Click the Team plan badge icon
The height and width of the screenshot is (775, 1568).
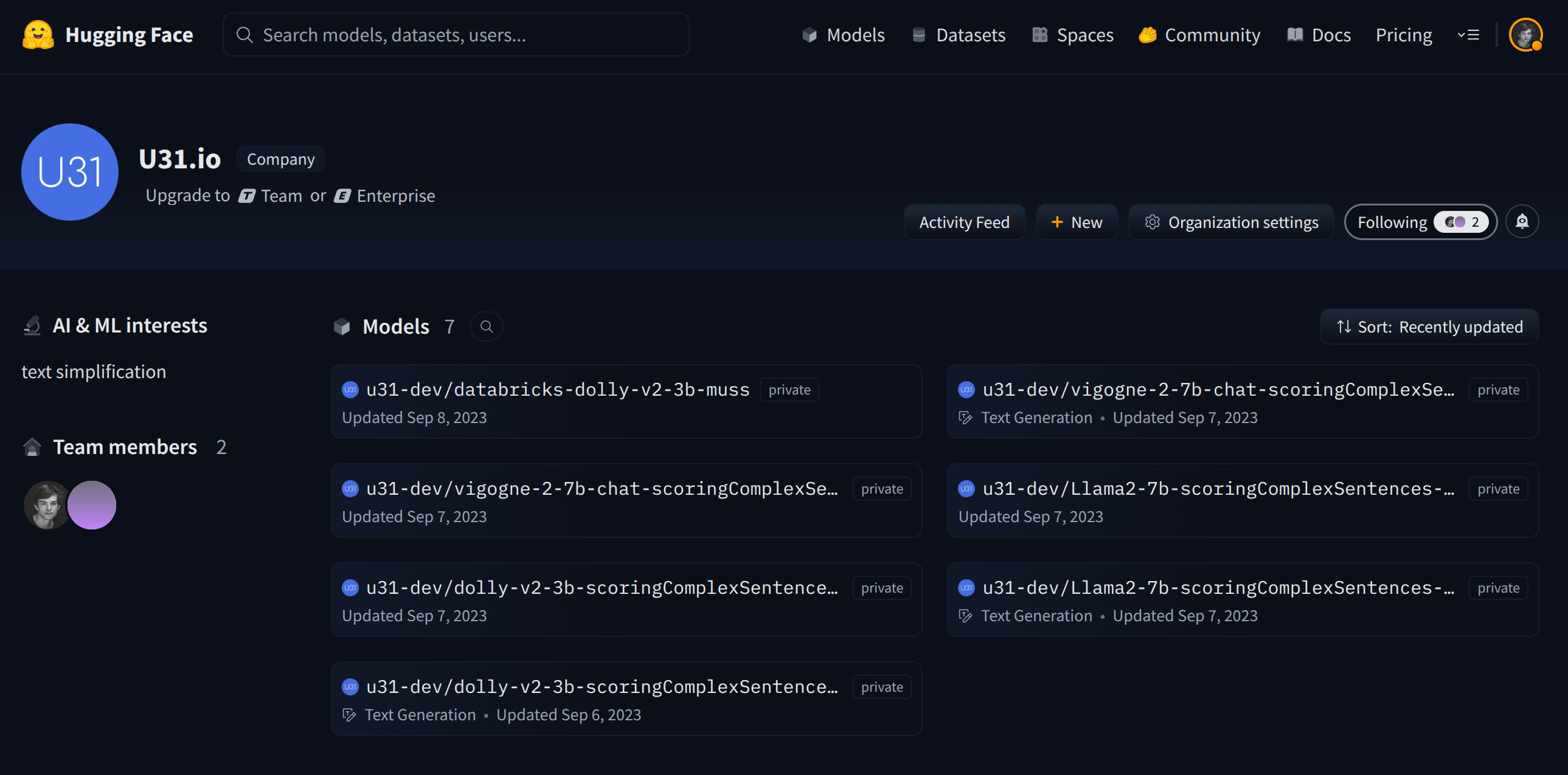tap(246, 196)
